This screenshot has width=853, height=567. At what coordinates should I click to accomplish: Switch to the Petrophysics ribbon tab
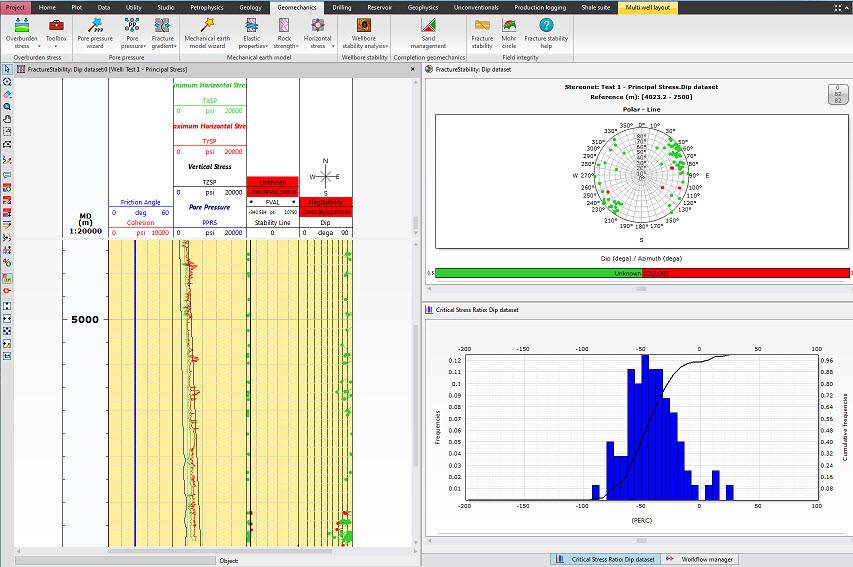point(206,7)
